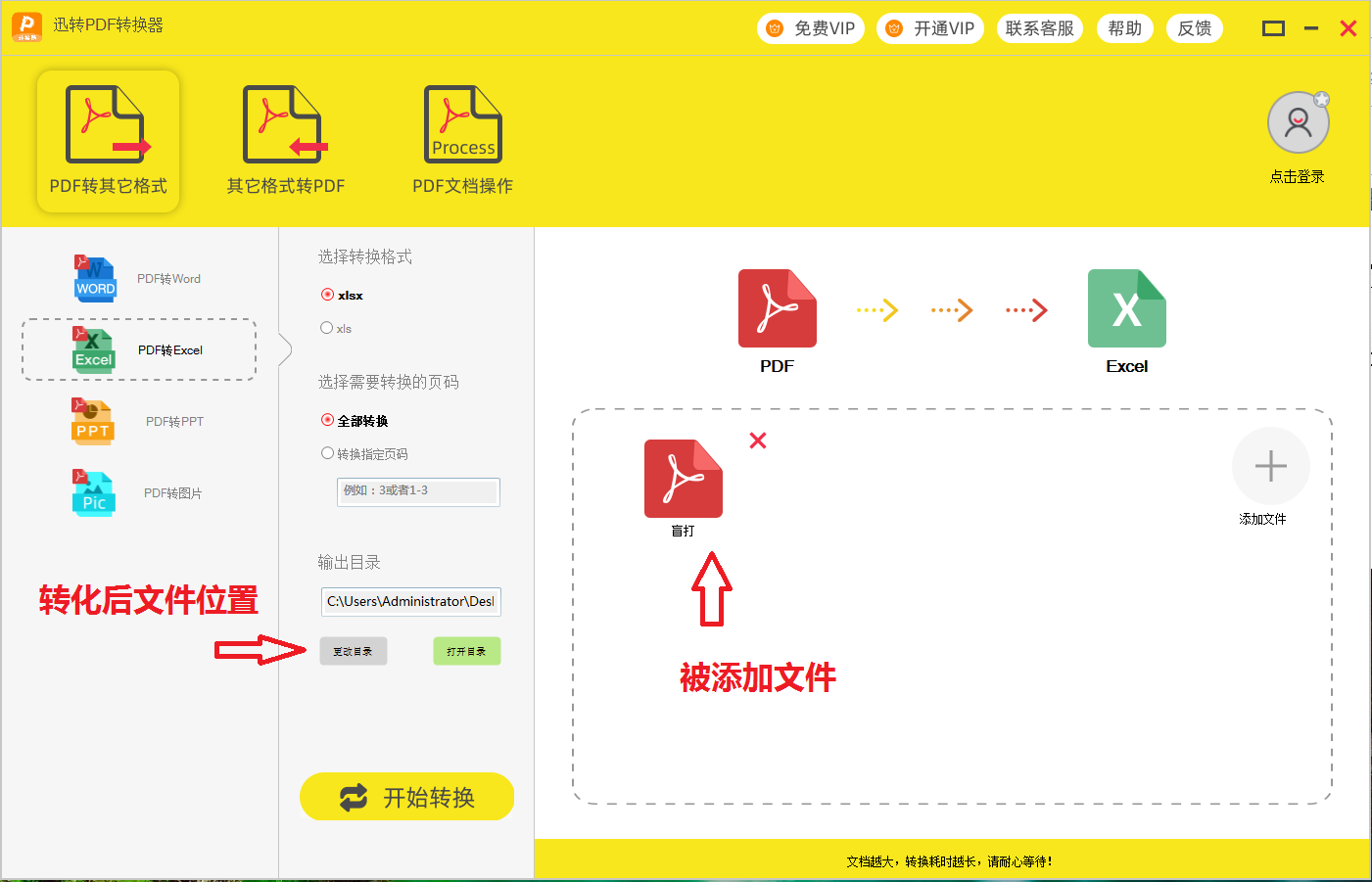Screen dimensions: 1372x882
Task: Click the plus icon to add file
Action: [x=1271, y=466]
